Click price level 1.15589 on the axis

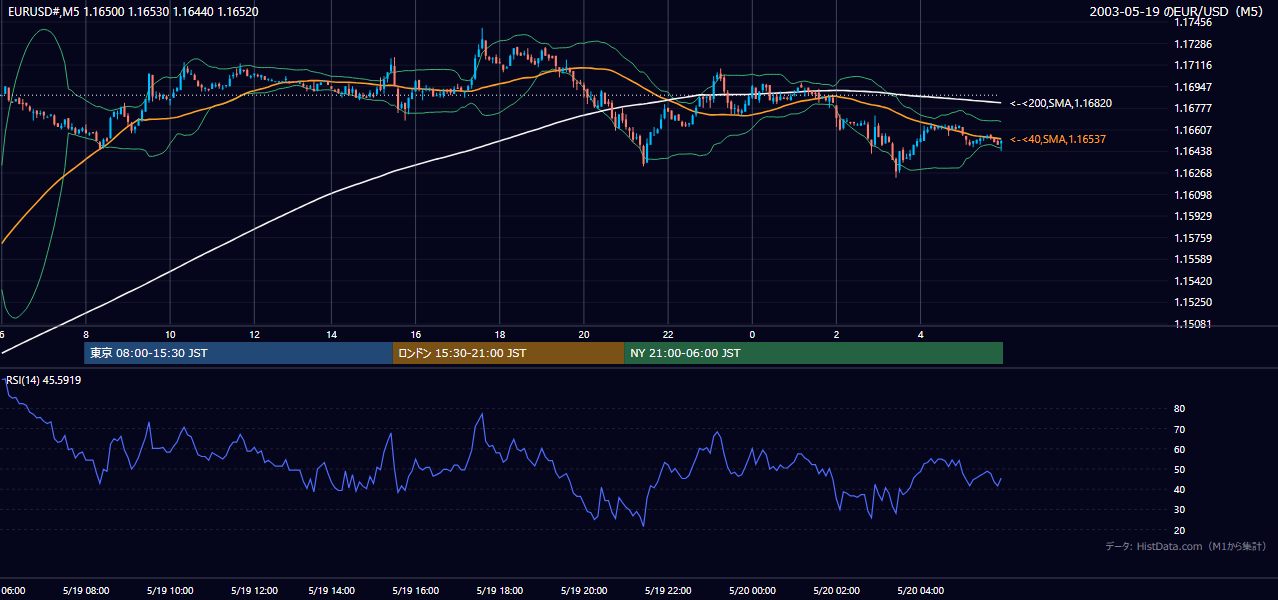tap(1192, 259)
